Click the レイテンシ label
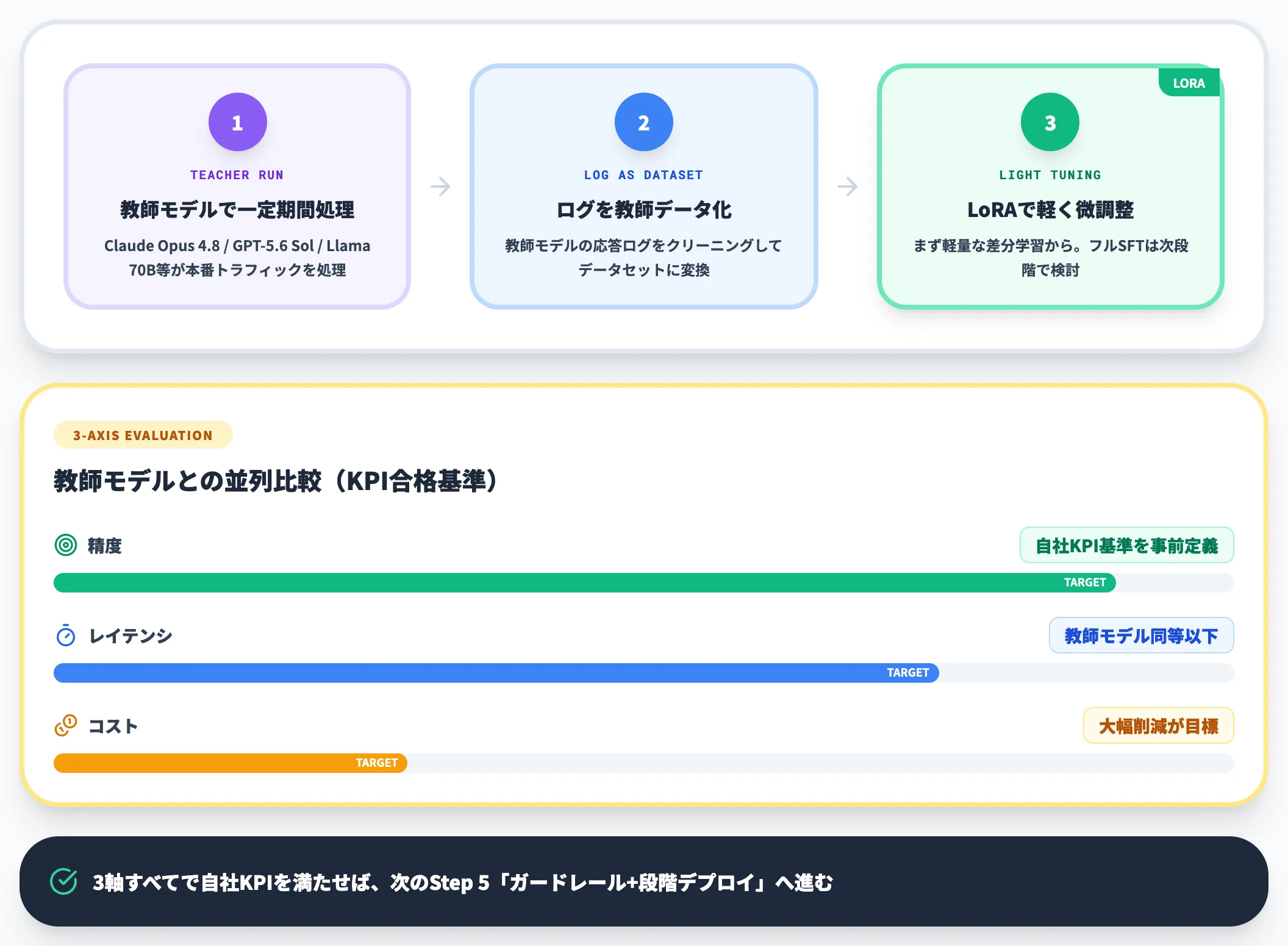 point(131,636)
